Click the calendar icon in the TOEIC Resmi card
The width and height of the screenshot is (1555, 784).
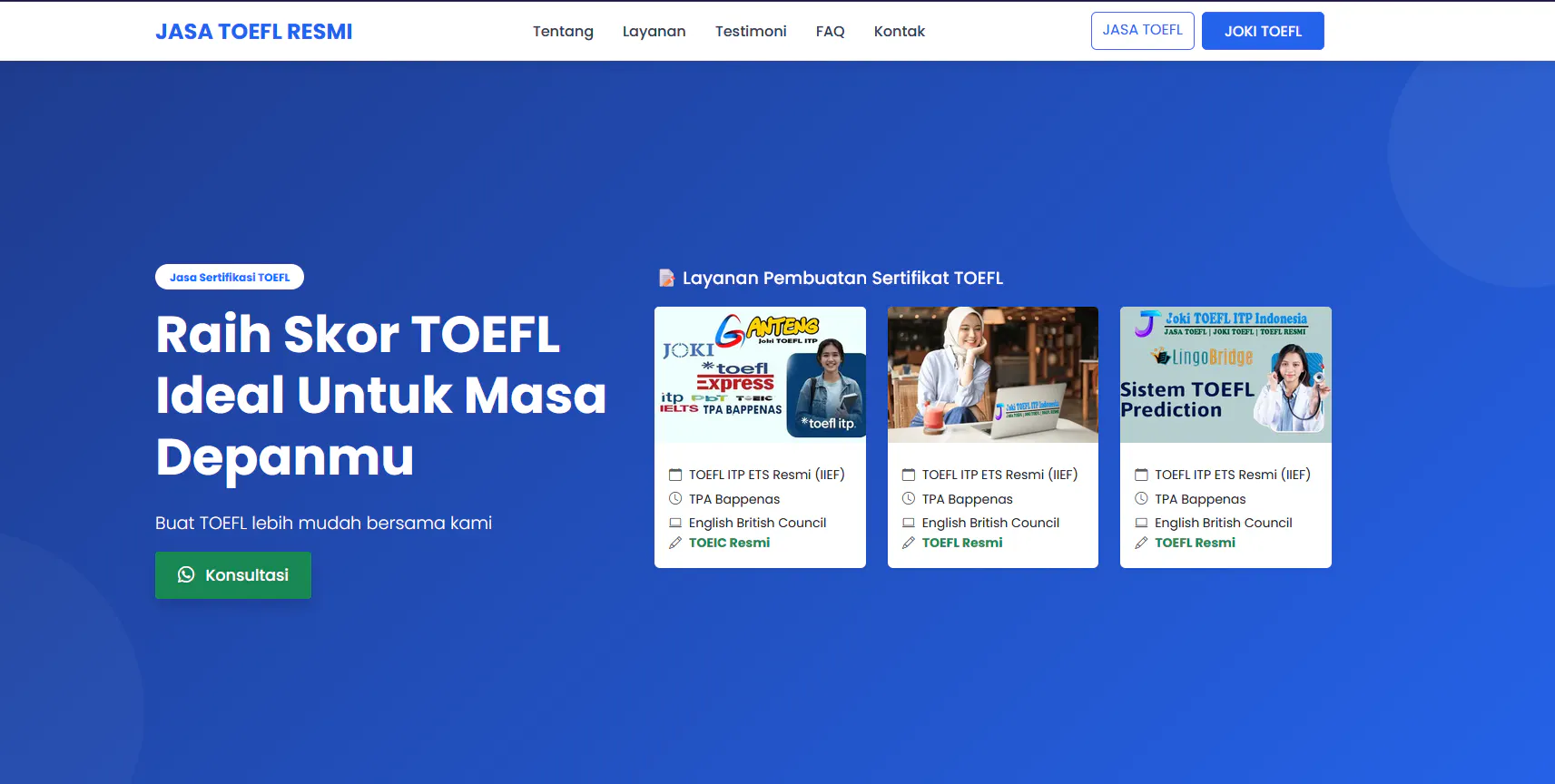click(675, 475)
